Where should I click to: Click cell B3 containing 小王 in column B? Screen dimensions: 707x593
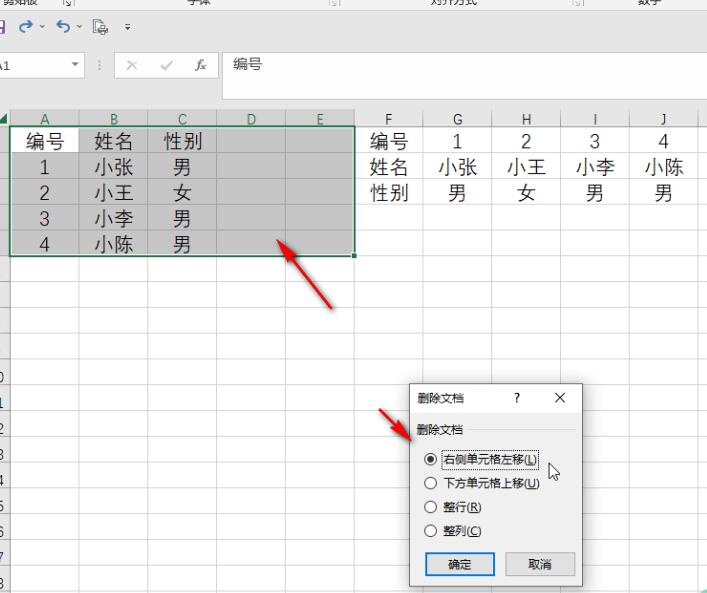114,192
